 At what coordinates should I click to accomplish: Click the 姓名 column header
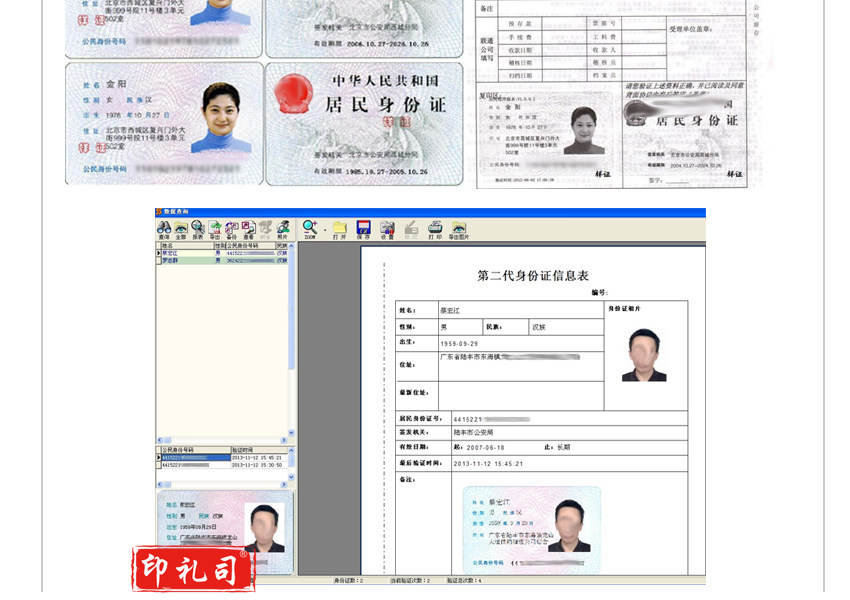click(167, 245)
